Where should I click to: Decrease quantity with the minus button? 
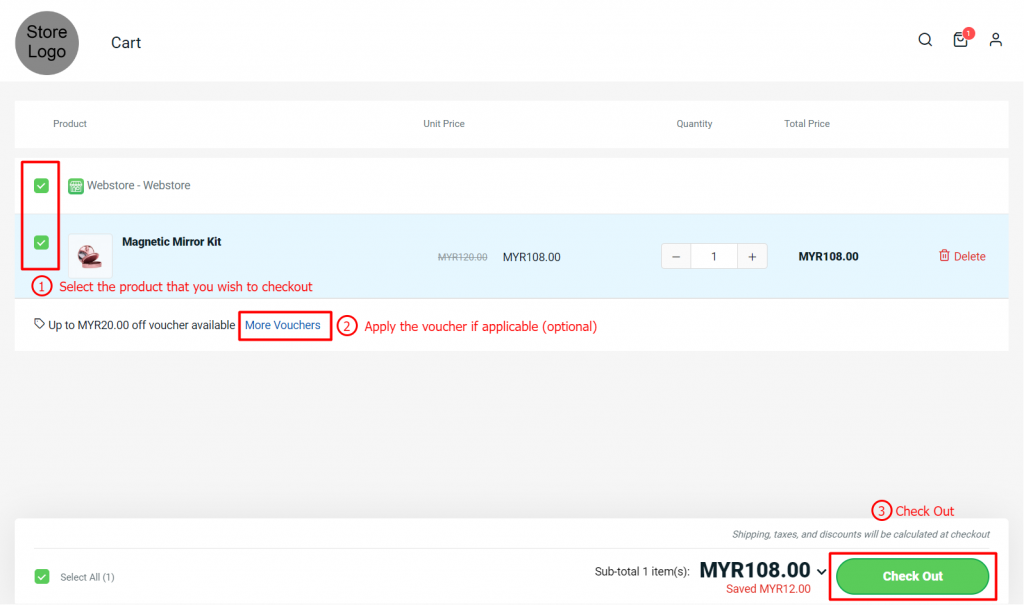(x=676, y=257)
